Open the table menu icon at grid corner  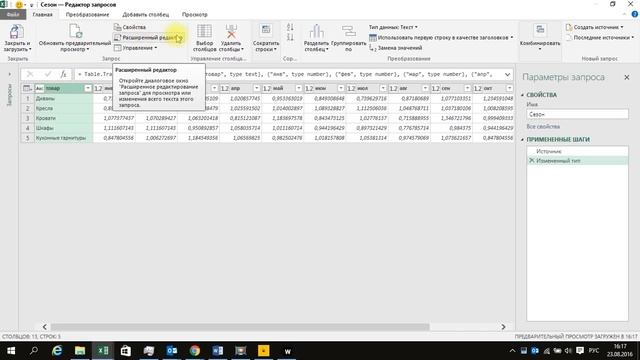pyautogui.click(x=27, y=88)
